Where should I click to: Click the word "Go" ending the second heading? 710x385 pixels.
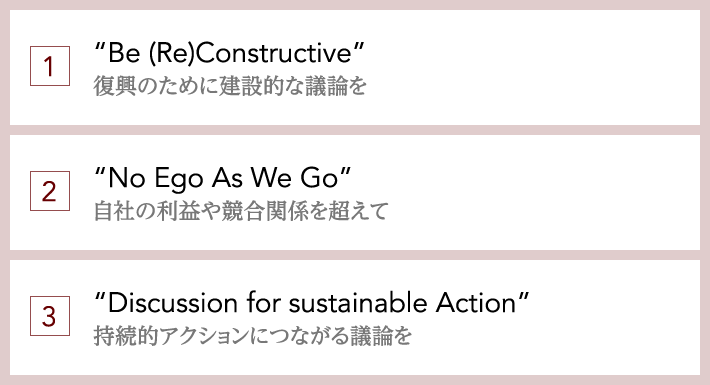tap(320, 178)
